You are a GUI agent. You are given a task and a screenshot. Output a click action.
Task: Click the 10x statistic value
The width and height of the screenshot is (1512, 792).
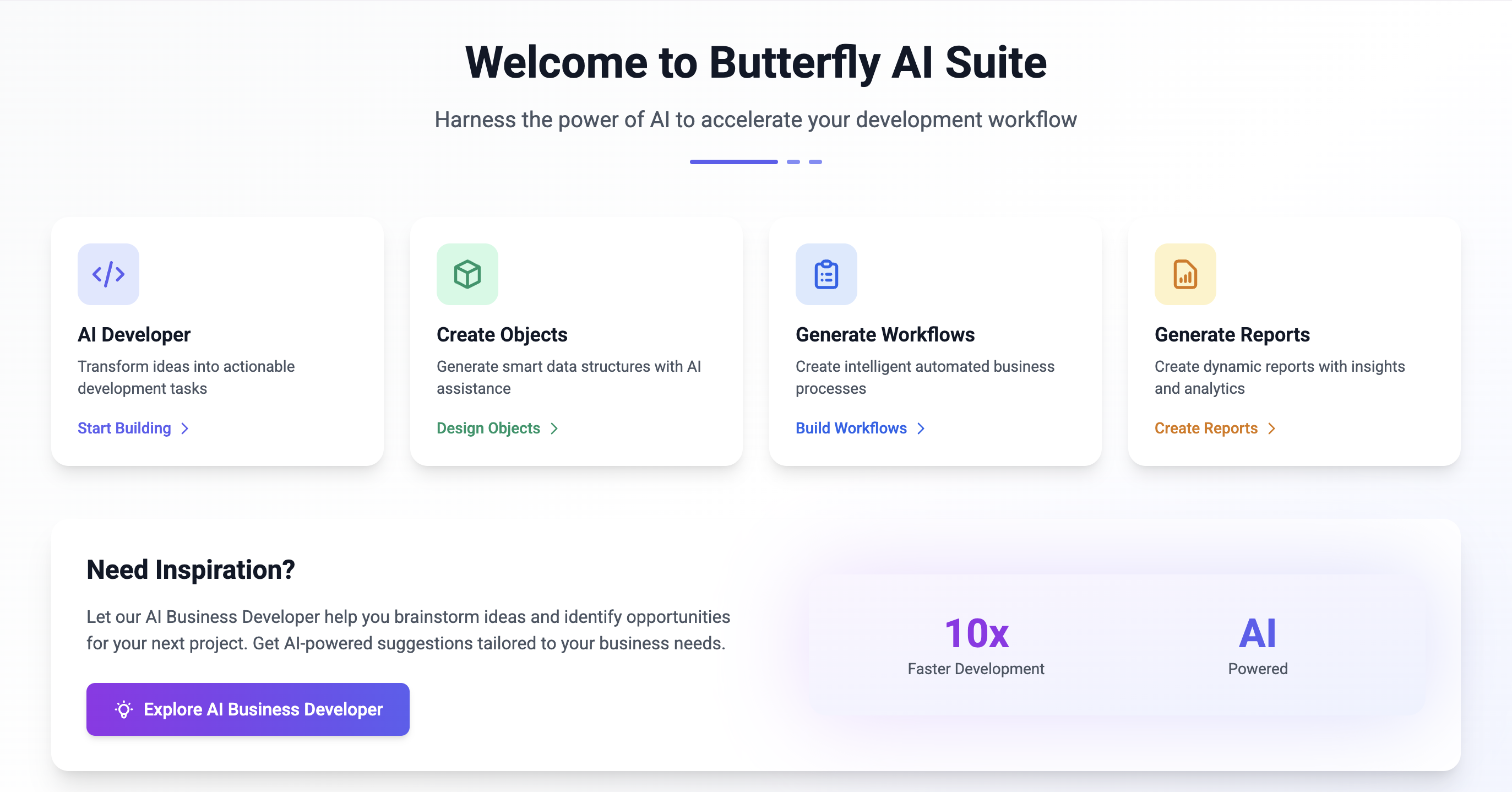click(x=976, y=633)
